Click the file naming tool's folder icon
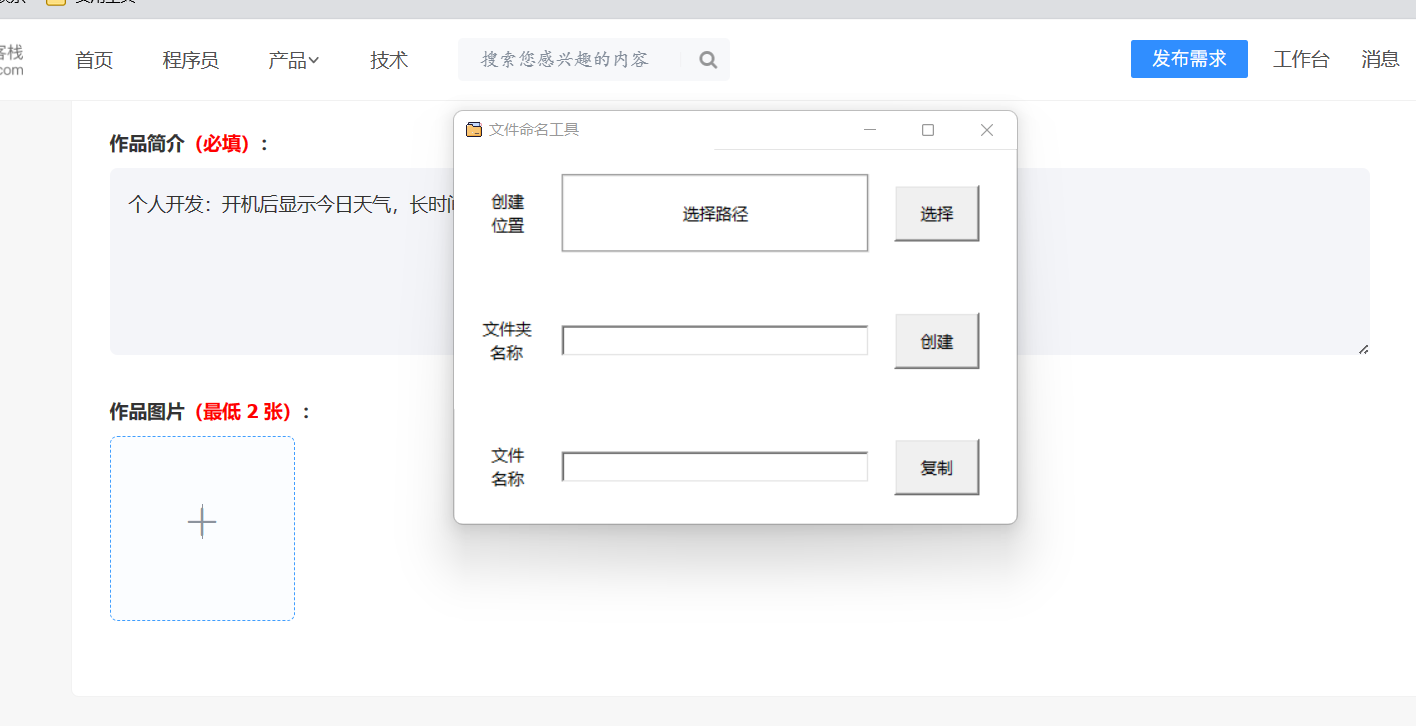1416x726 pixels. point(474,130)
